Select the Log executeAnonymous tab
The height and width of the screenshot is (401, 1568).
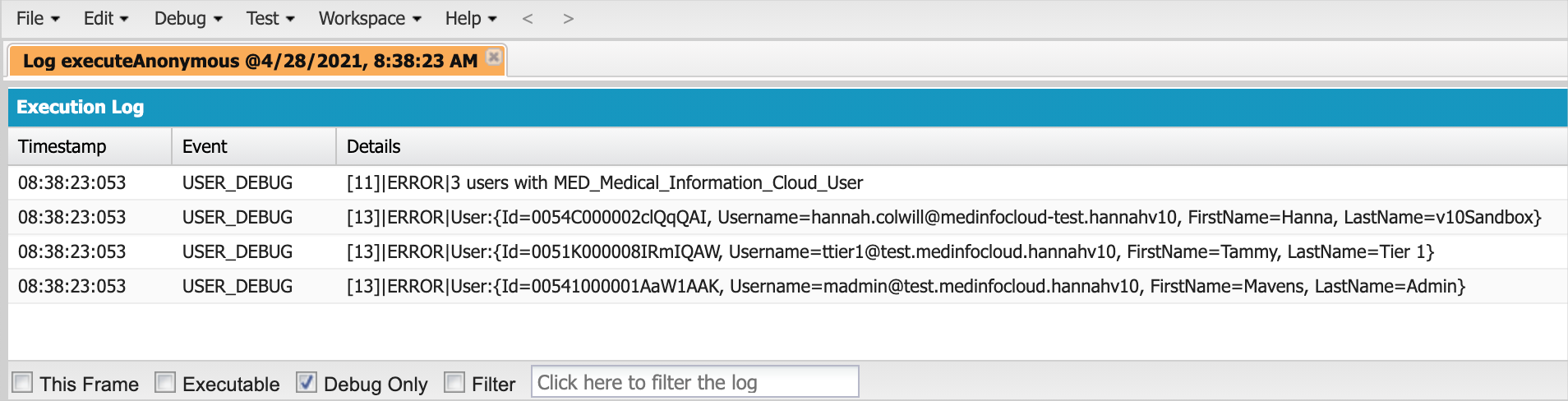(x=250, y=62)
